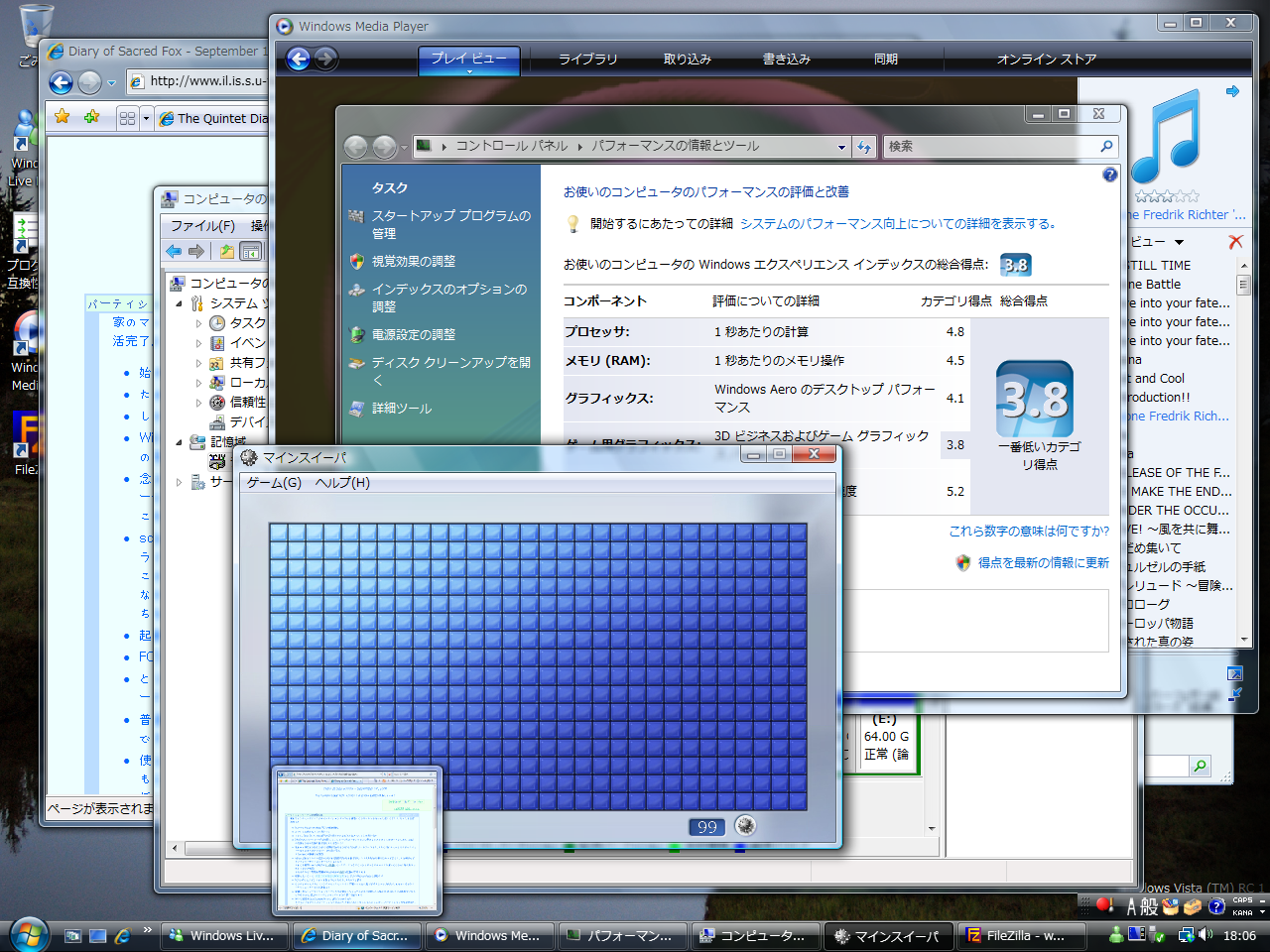The height and width of the screenshot is (952, 1270).
Task: Click 得点を最新の情報に更新 to refresh the score
Action: pos(1044,563)
